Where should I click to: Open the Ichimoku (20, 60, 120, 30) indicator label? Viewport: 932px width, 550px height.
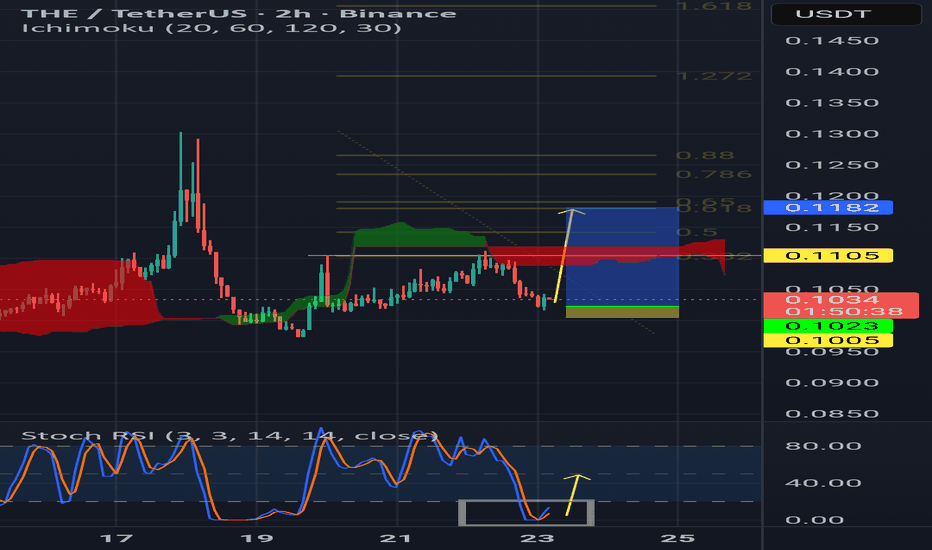click(x=211, y=27)
